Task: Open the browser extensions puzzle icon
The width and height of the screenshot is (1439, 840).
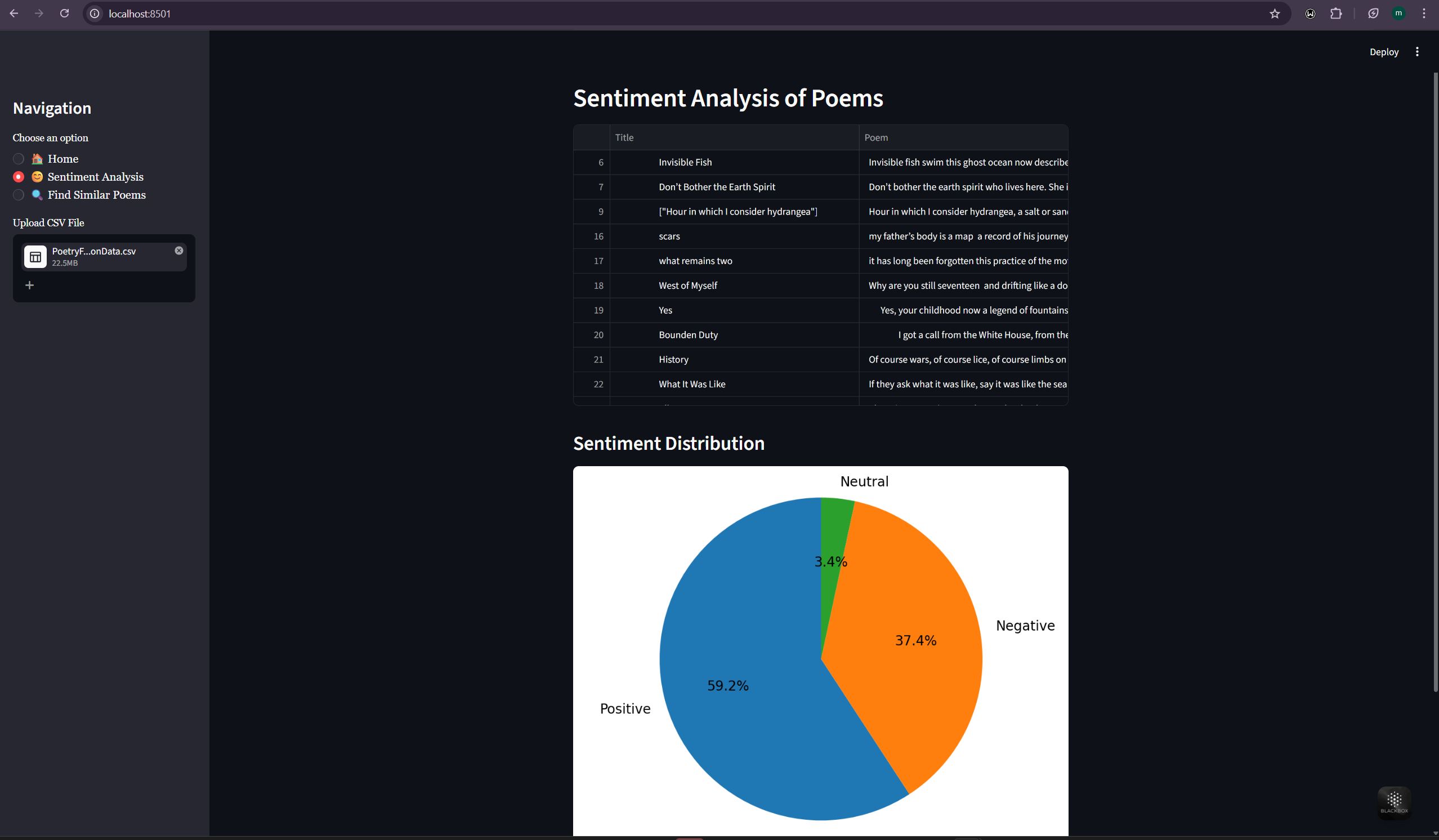Action: tap(1336, 14)
